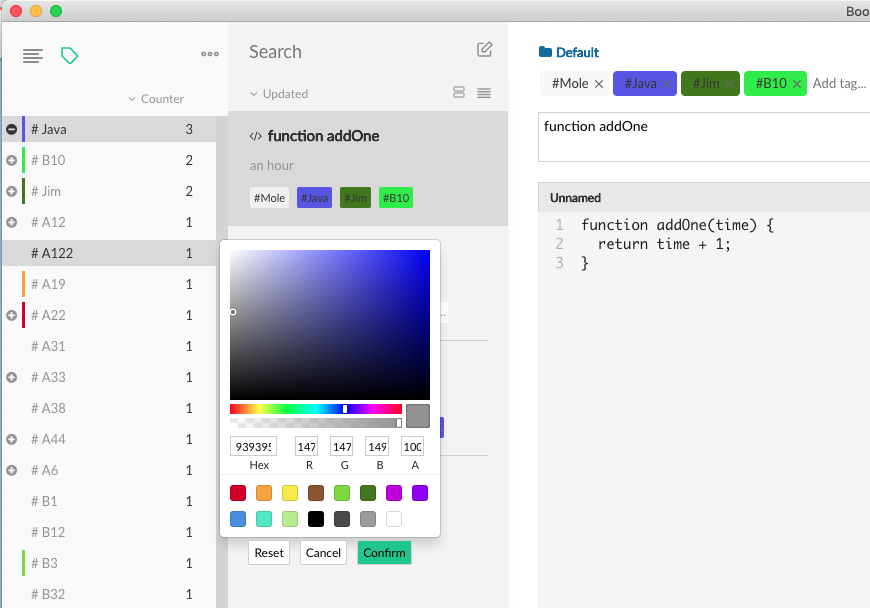Click the G value input field
The height and width of the screenshot is (608, 870).
point(342,447)
